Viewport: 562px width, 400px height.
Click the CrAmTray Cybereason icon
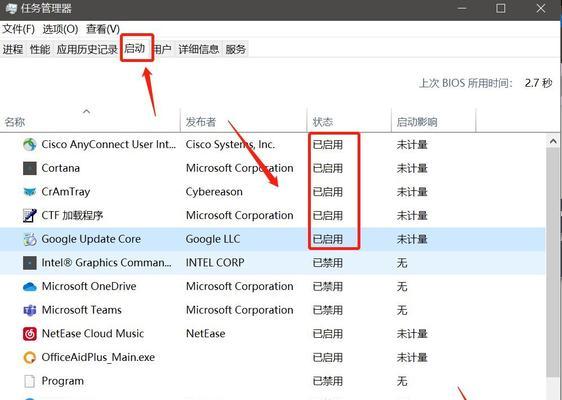coord(30,192)
